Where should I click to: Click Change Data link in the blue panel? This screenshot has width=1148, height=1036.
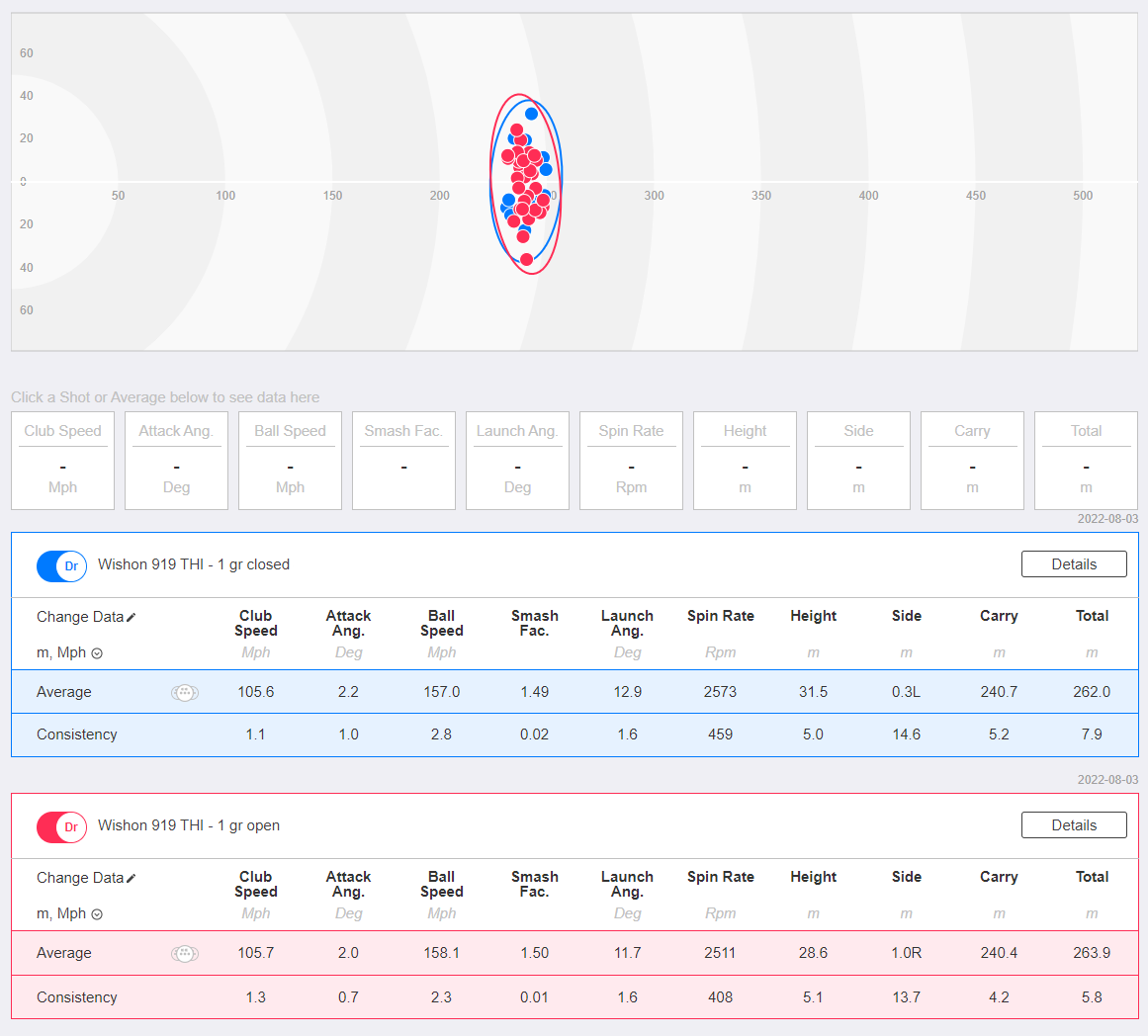[80, 617]
